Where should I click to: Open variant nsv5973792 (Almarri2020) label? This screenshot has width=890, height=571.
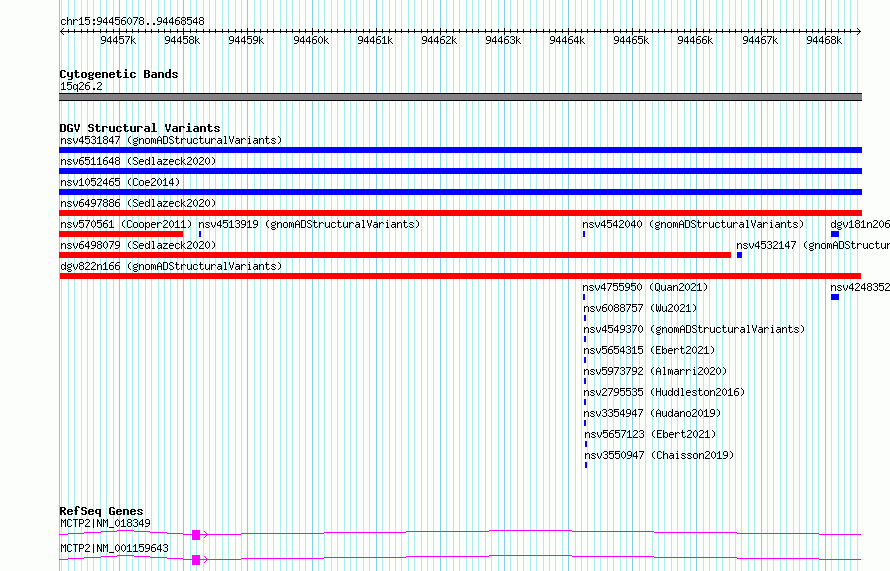coord(655,371)
